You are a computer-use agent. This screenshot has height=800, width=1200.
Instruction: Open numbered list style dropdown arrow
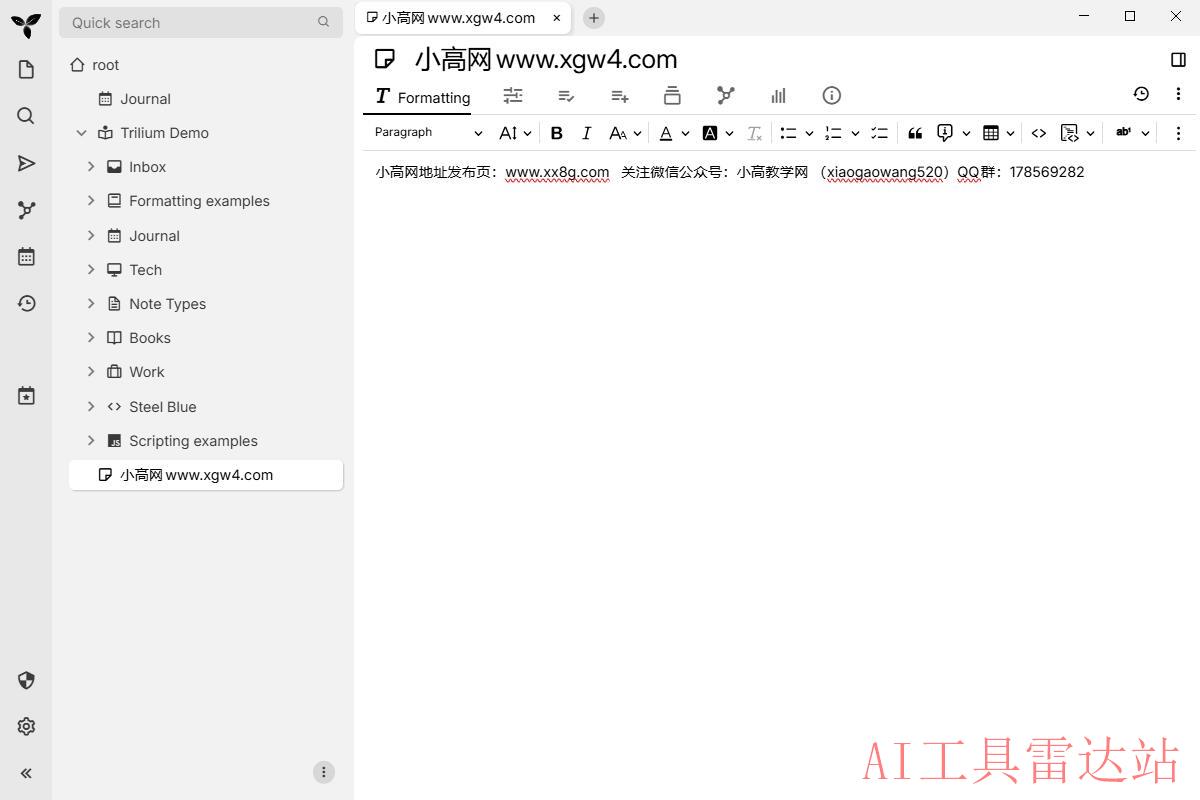855,133
